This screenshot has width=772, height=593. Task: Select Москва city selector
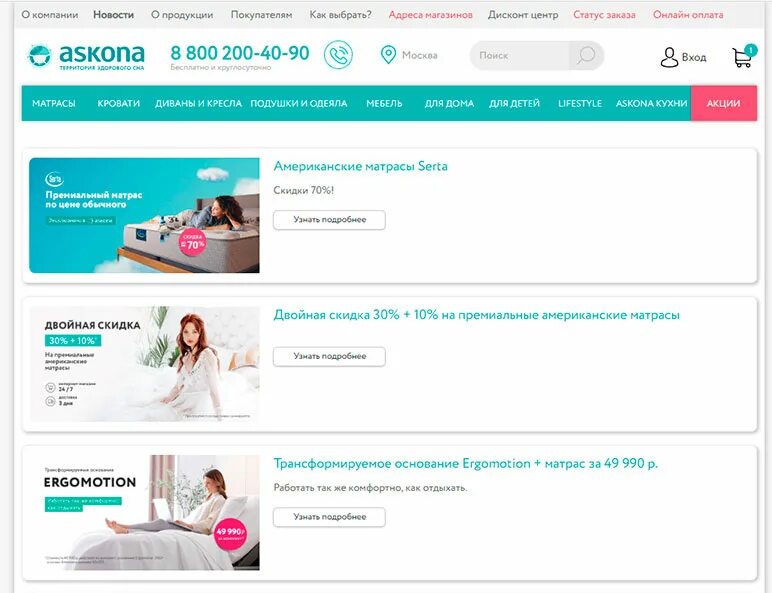click(x=419, y=55)
